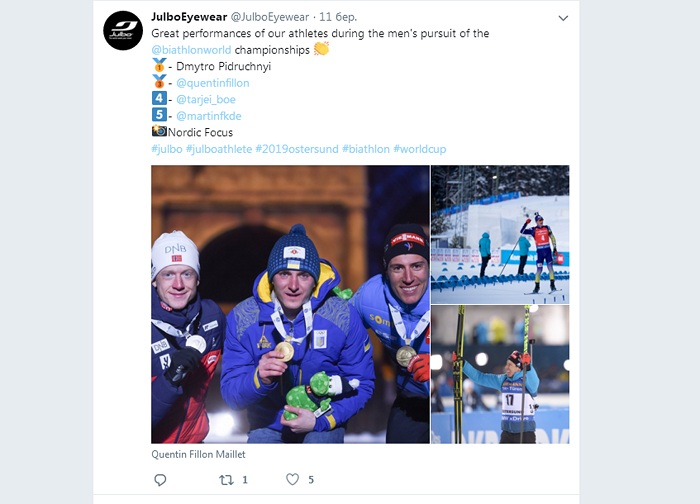The image size is (700, 504).
Task: Click the tweet date 11 бер.
Action: coord(338,17)
